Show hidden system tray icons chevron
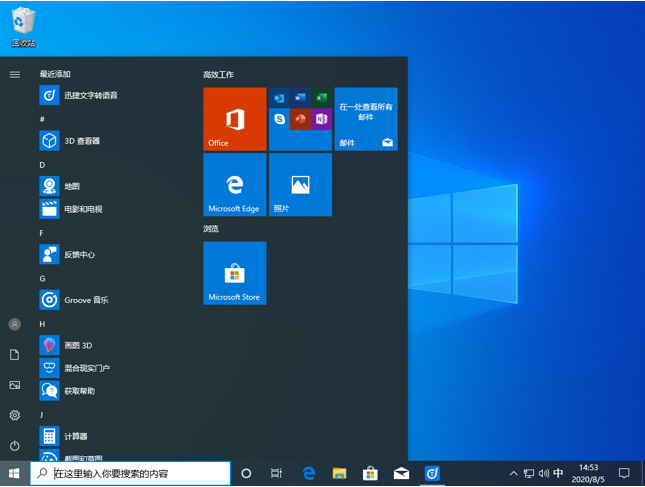This screenshot has height=487, width=645. click(513, 473)
